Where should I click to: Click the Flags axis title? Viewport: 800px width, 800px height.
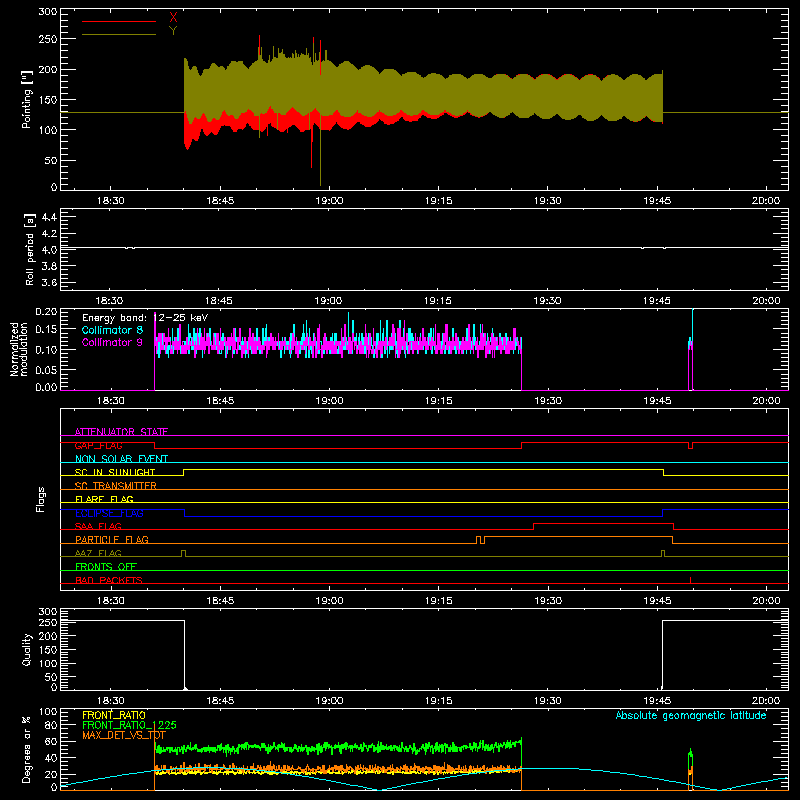coord(41,499)
